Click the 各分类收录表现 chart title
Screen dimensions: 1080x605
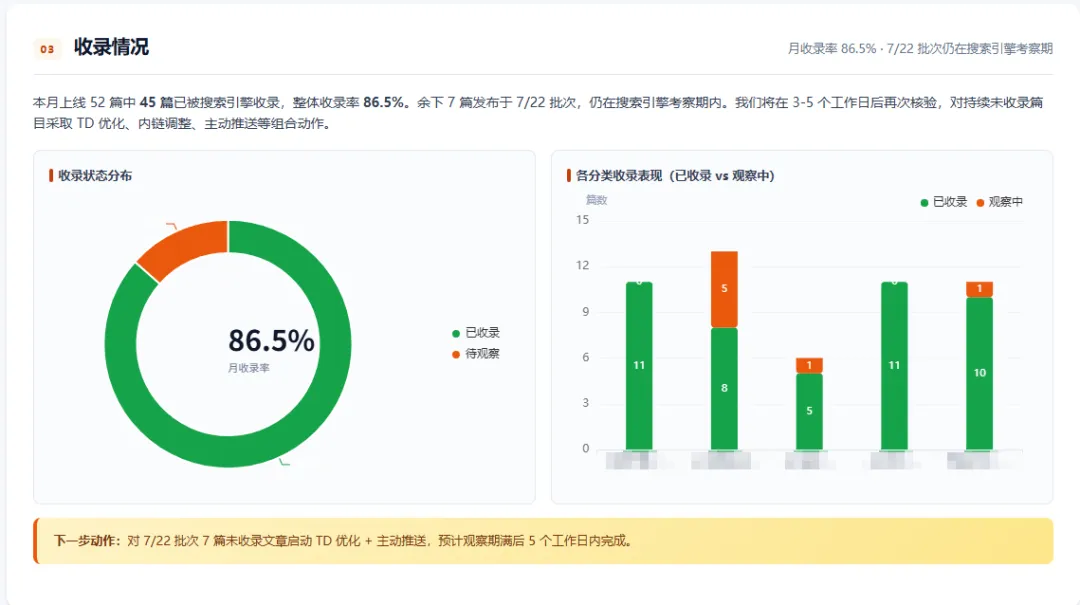tap(675, 176)
